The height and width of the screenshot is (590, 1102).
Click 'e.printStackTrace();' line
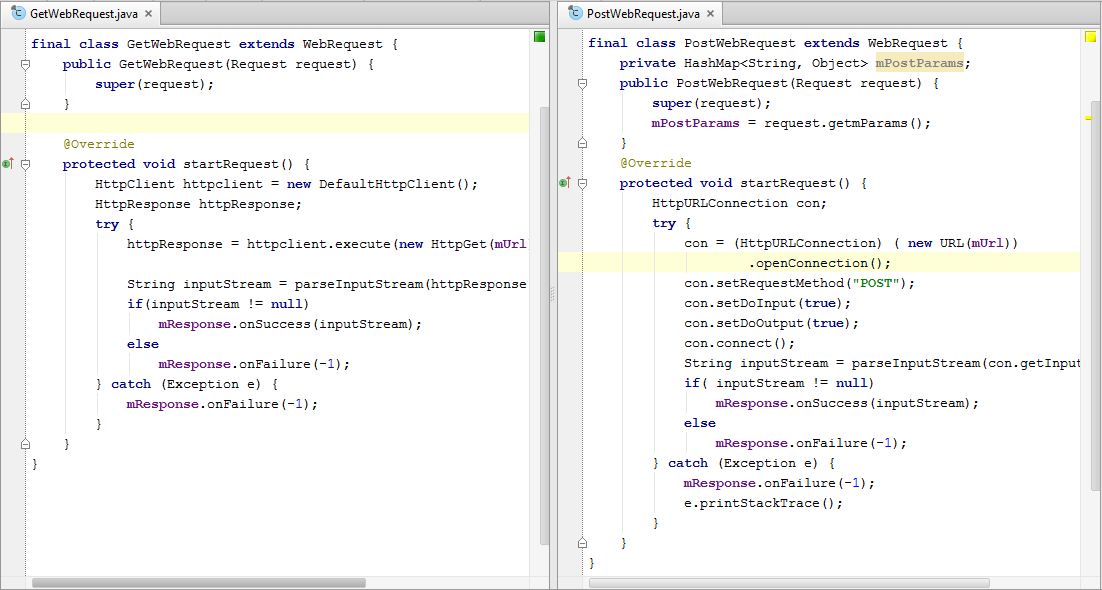763,504
